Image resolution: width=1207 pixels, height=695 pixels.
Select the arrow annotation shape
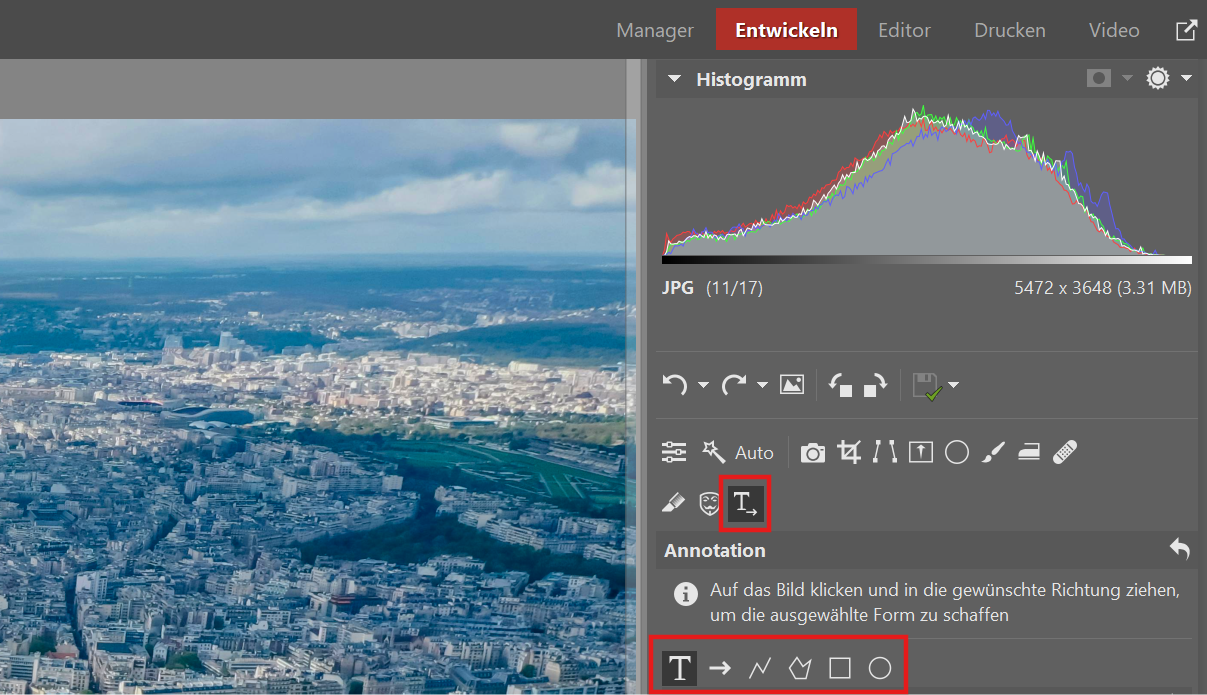(719, 668)
